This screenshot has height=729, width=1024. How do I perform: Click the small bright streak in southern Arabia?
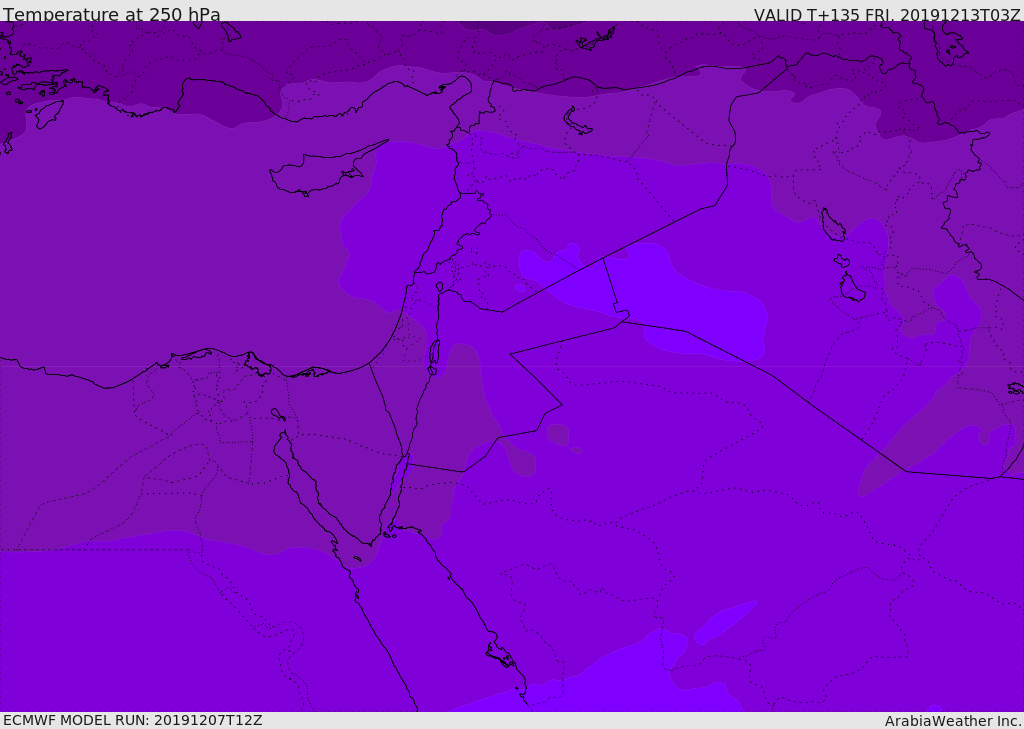725,622
